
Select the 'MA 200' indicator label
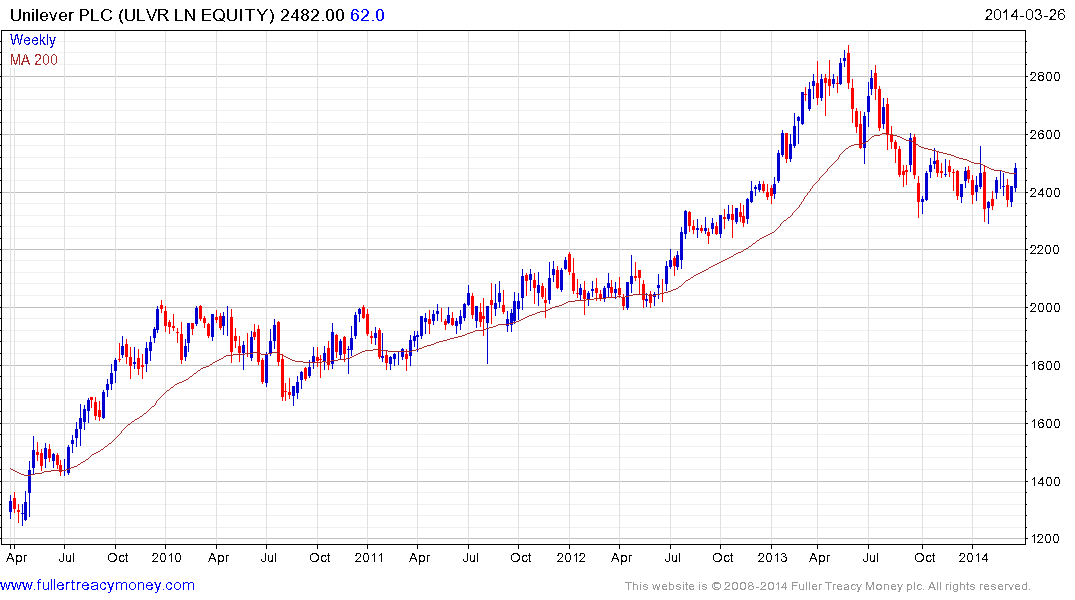tap(34, 60)
